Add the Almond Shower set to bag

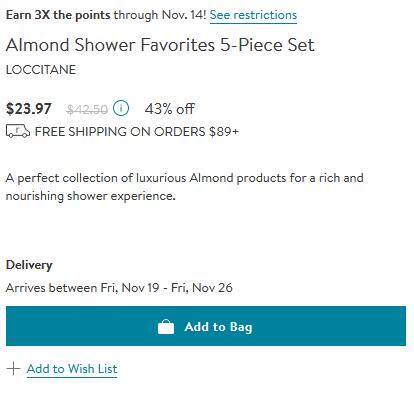pos(206,326)
